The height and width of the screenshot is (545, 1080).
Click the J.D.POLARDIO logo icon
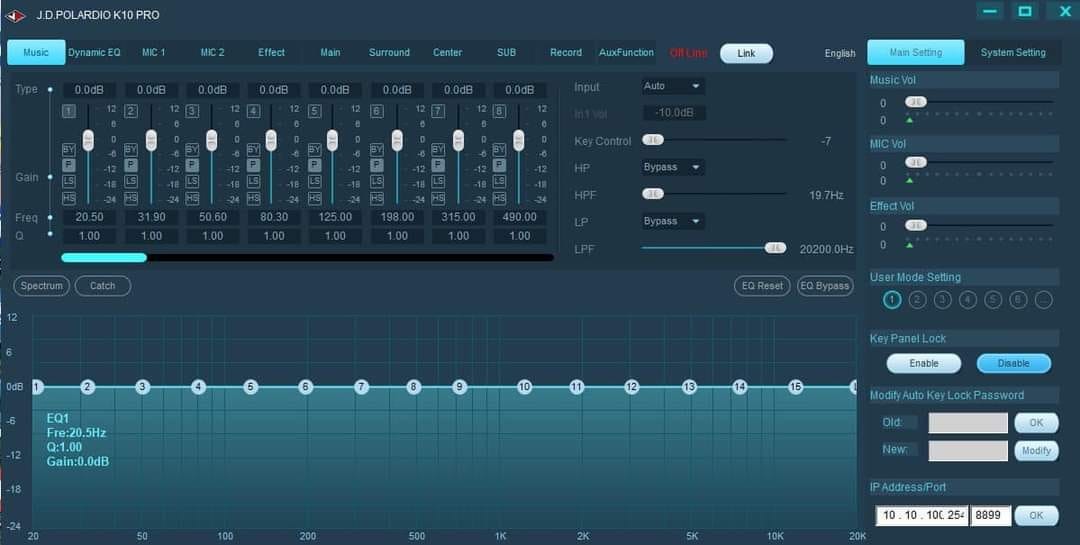(16, 15)
